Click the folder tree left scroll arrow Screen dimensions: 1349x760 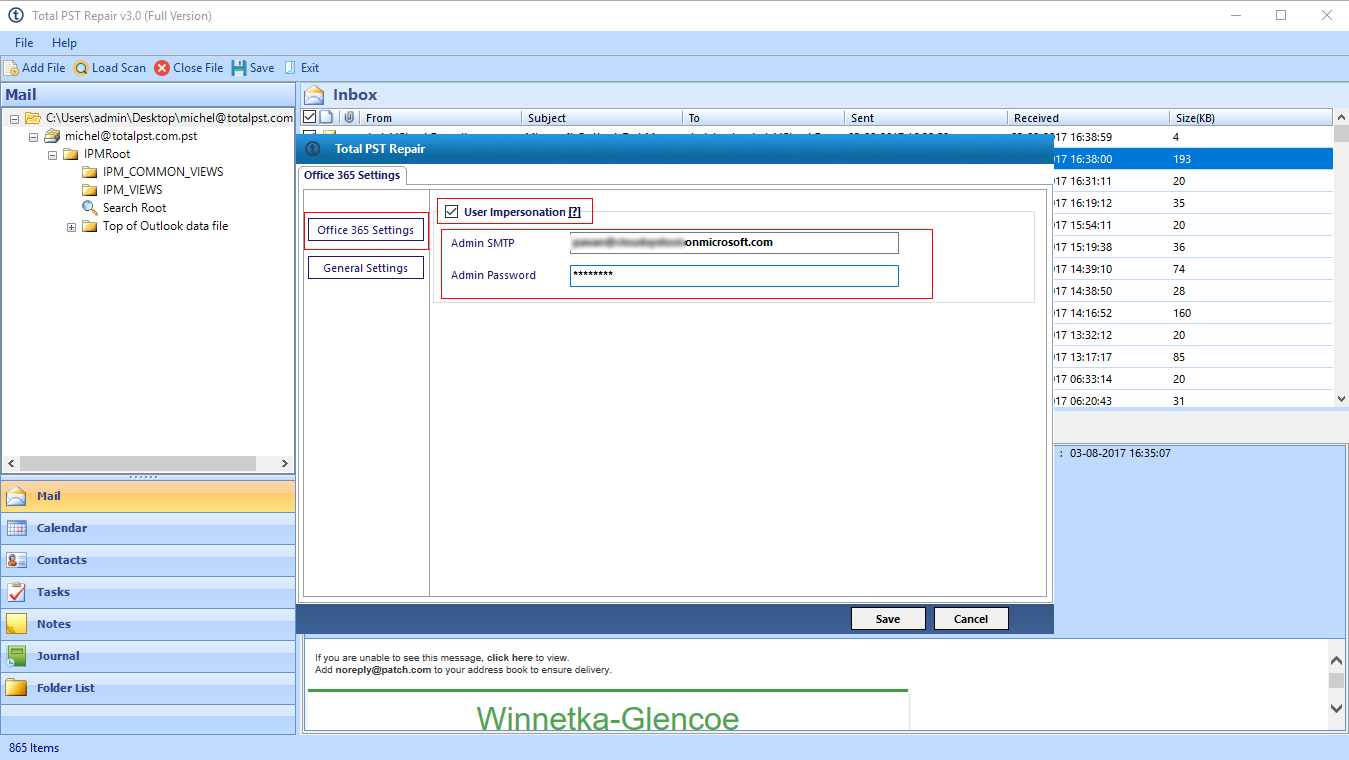click(10, 464)
